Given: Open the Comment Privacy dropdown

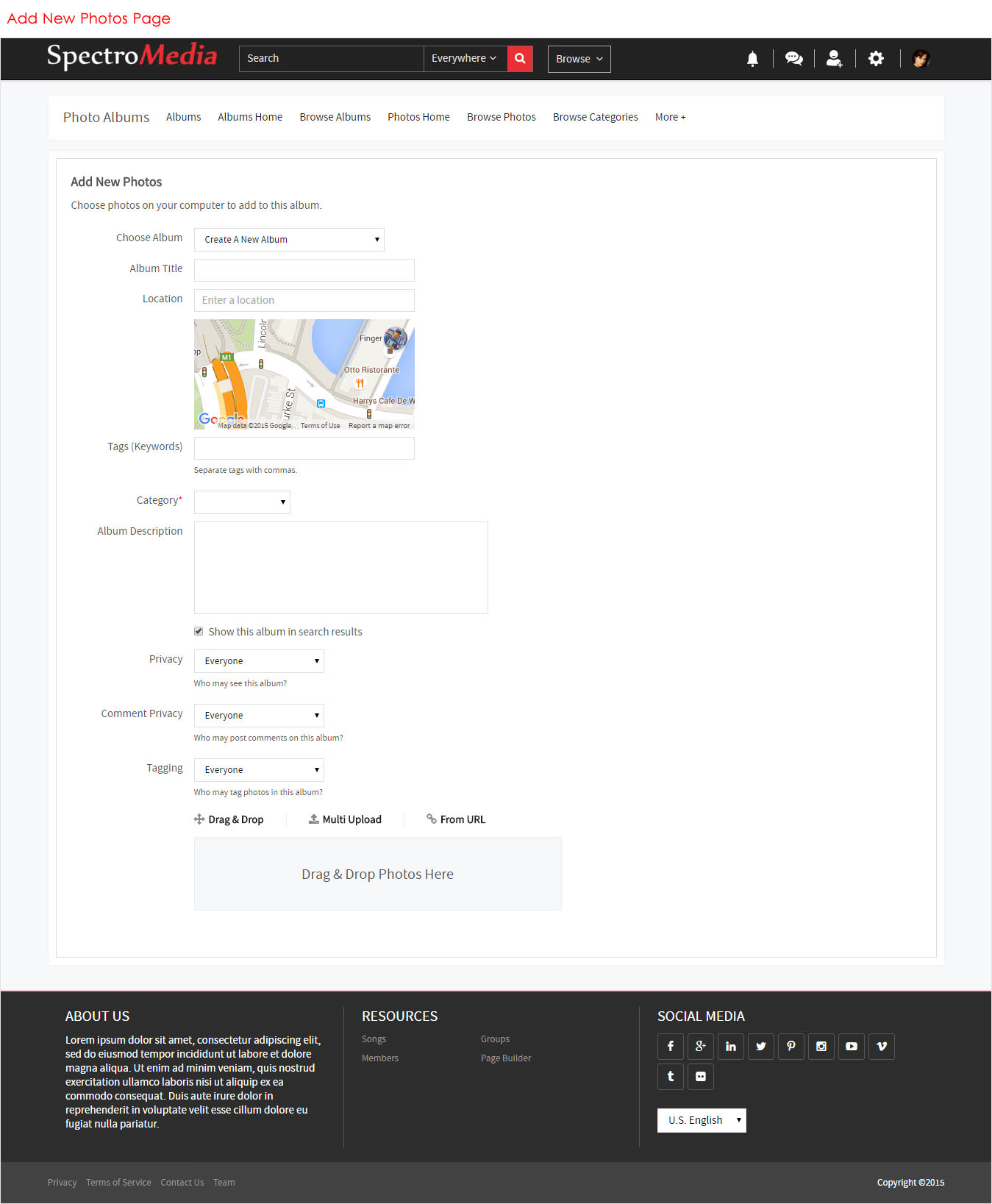Looking at the screenshot, I should [x=259, y=716].
